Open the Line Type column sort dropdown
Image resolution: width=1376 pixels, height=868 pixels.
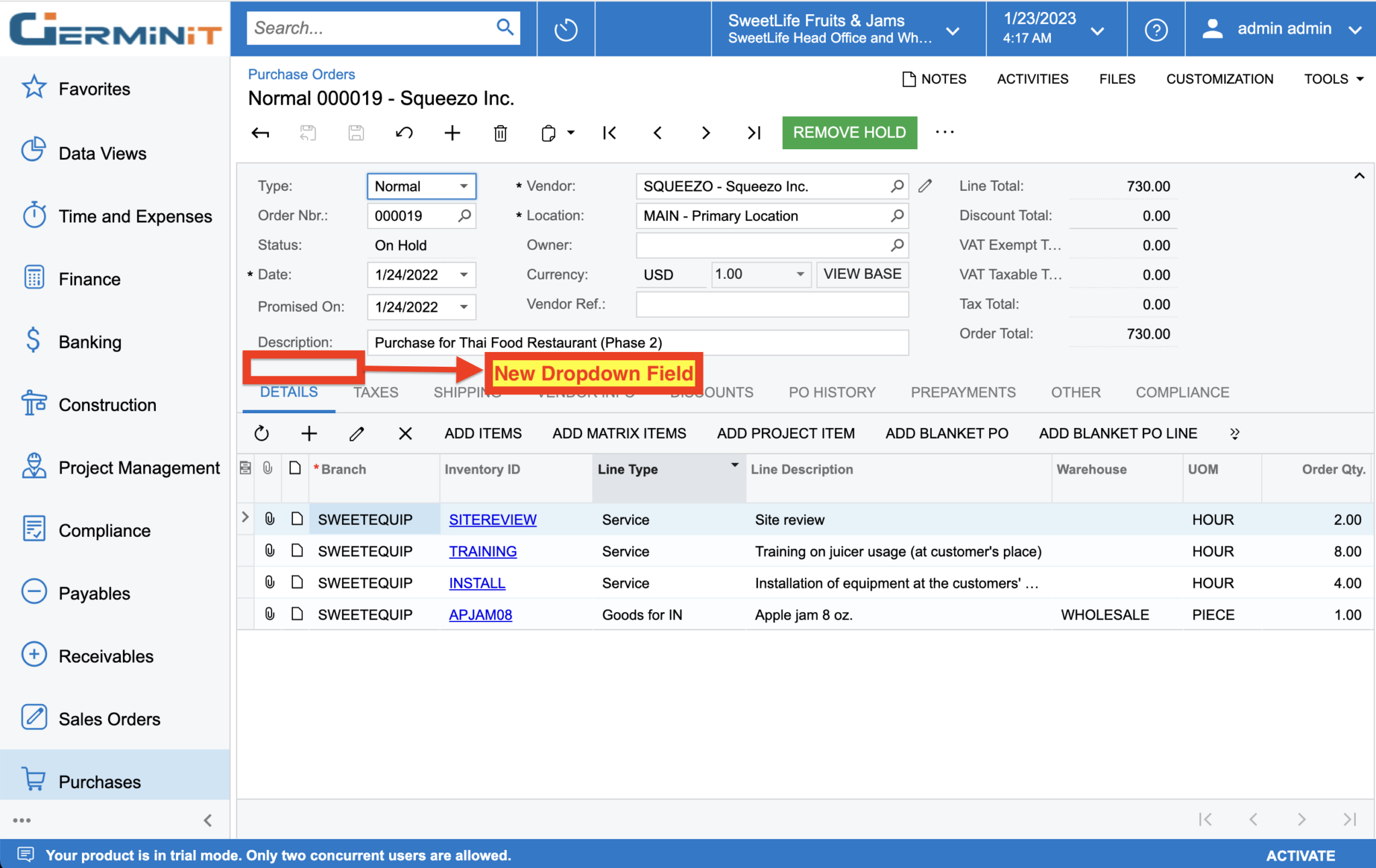coord(734,464)
